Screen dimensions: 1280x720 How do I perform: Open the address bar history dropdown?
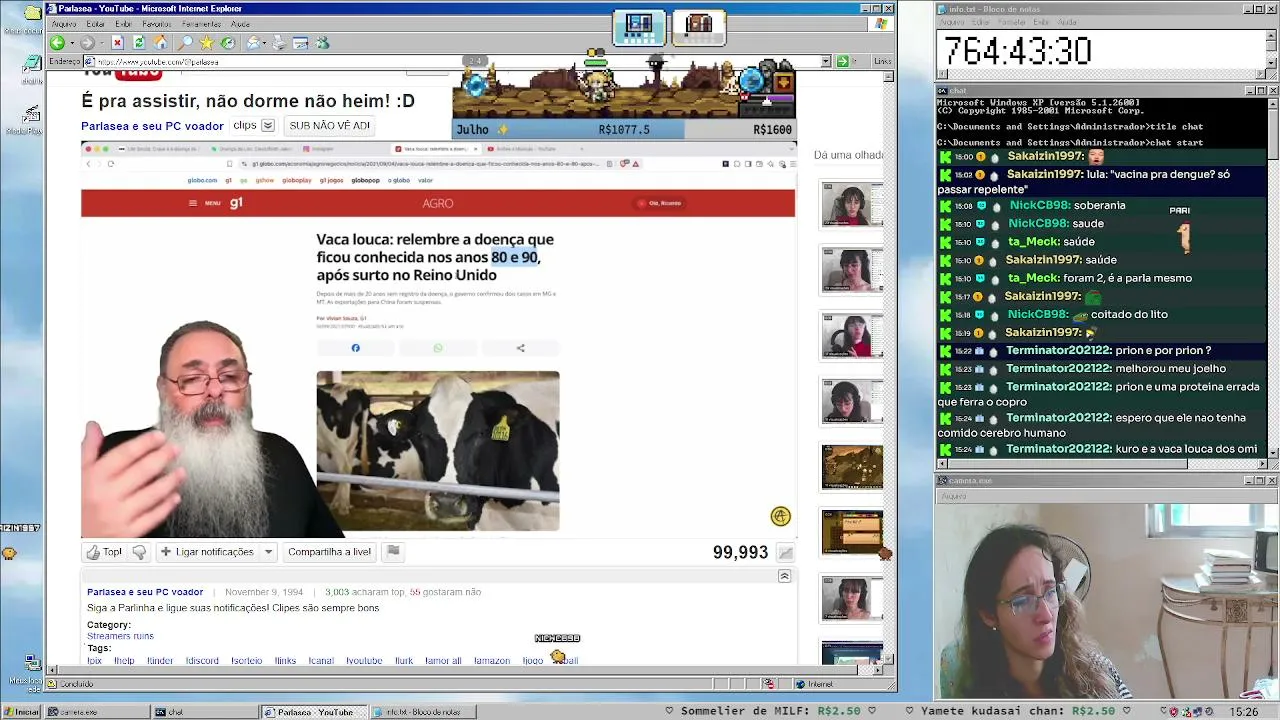pyautogui.click(x=825, y=61)
